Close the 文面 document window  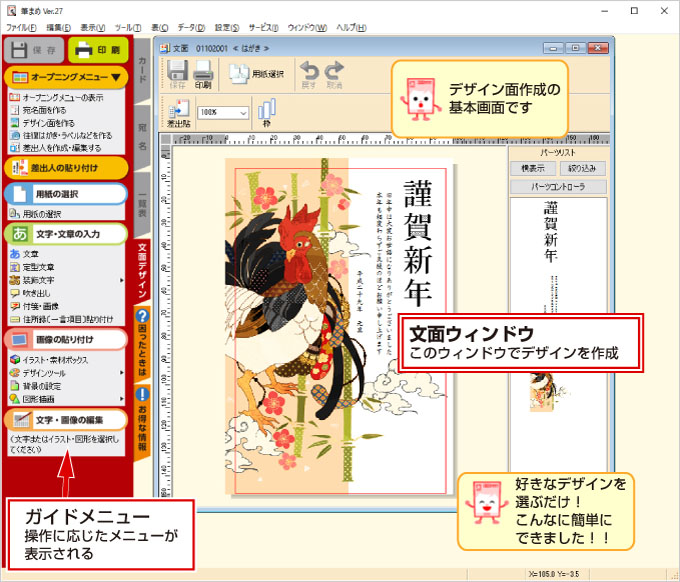(598, 48)
